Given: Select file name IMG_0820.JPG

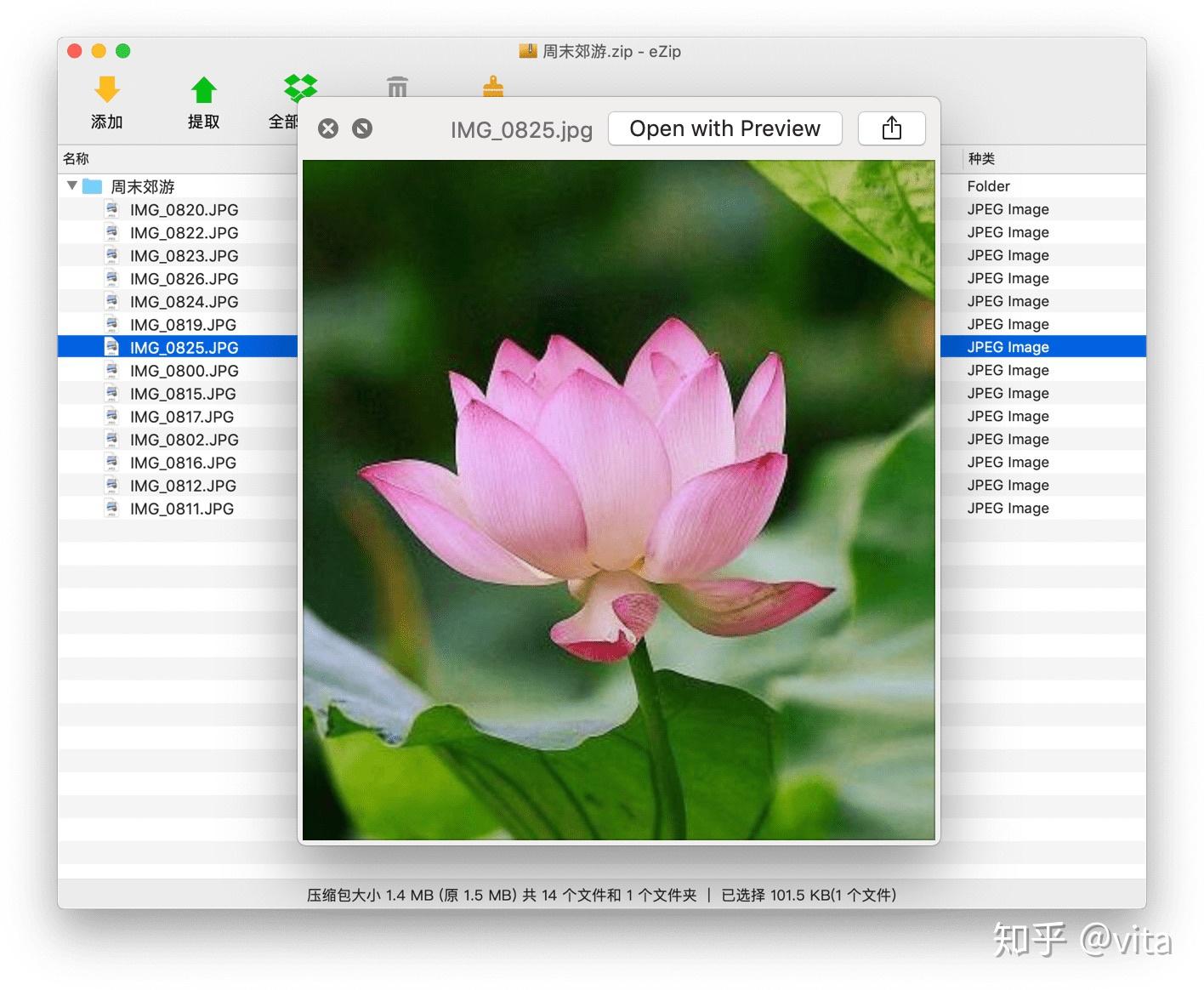Looking at the screenshot, I should coord(184,210).
